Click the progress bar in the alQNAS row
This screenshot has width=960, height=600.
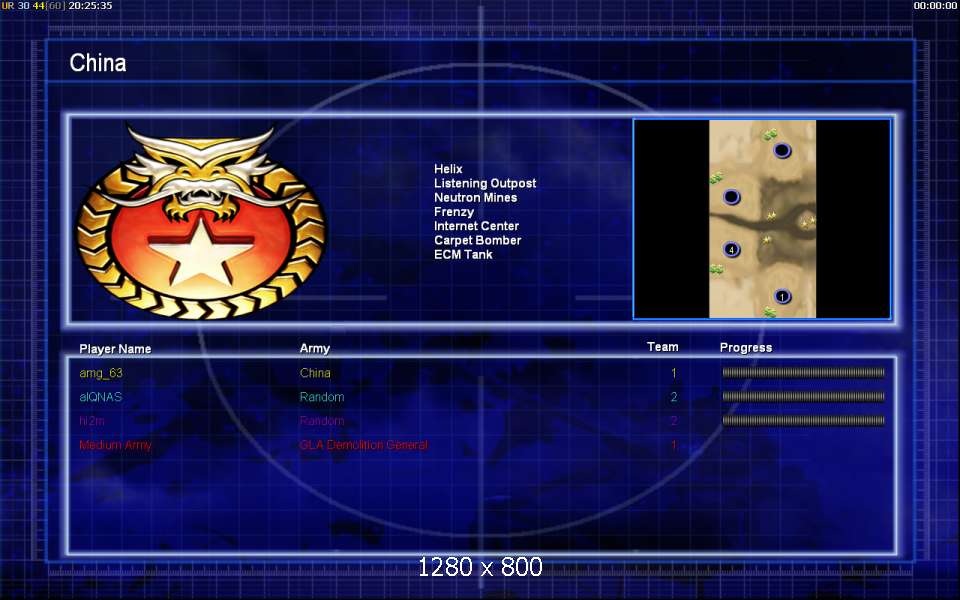803,397
